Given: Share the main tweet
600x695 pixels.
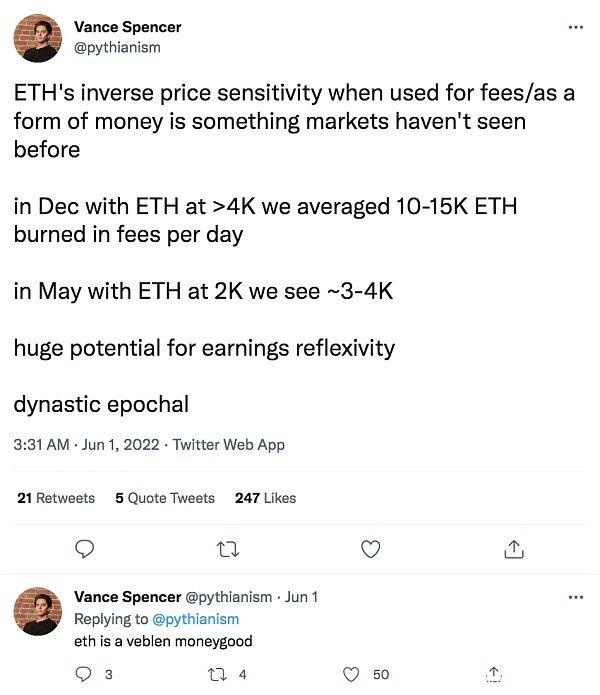Looking at the screenshot, I should (x=513, y=548).
